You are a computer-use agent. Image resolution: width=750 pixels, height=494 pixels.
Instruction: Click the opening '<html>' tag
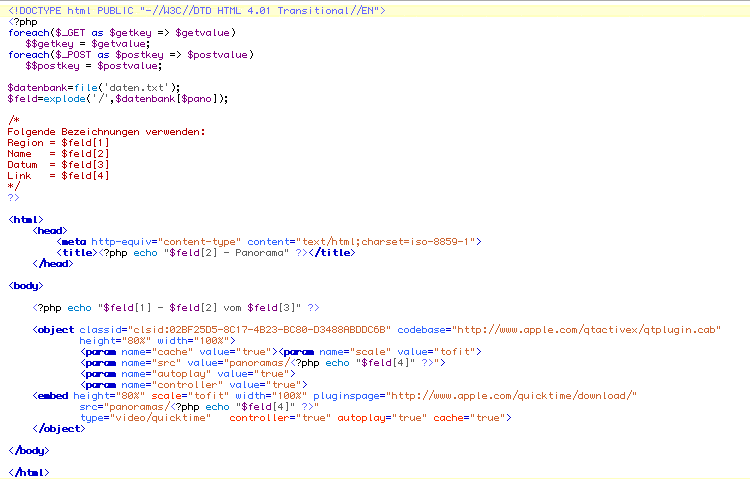tap(26, 220)
